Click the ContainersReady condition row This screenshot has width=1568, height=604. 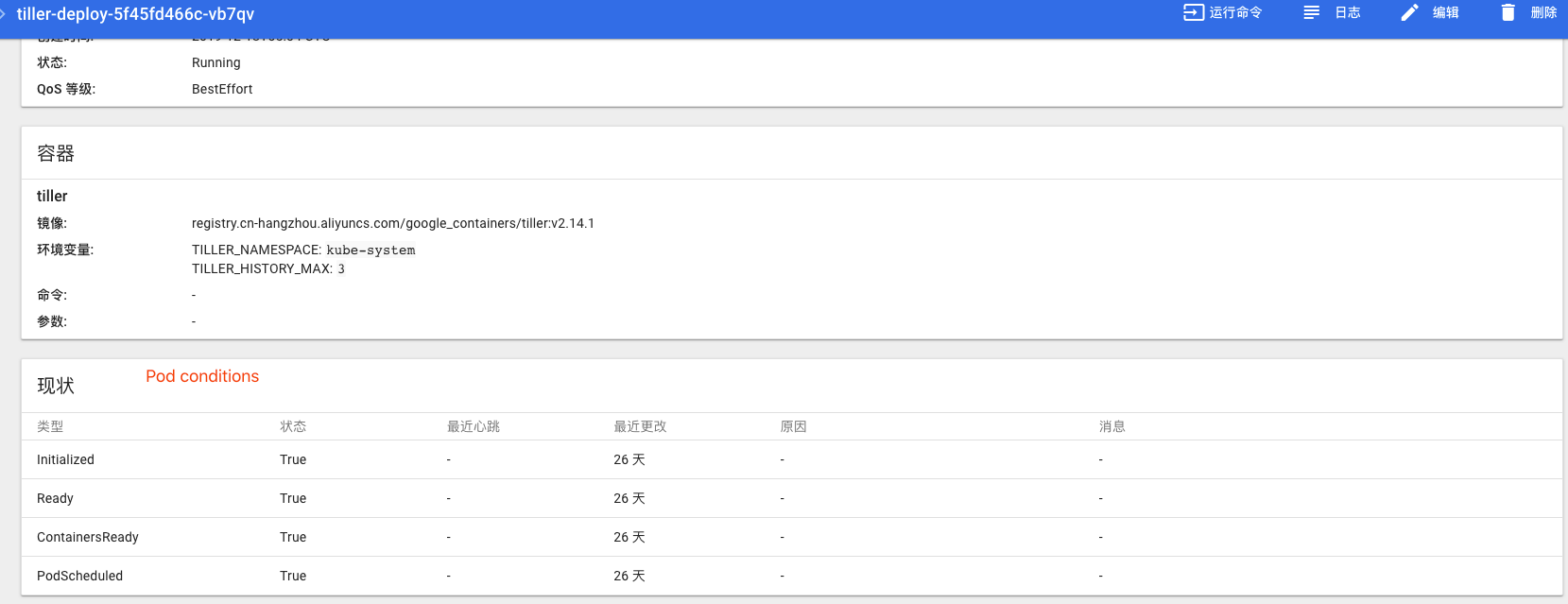(792, 537)
